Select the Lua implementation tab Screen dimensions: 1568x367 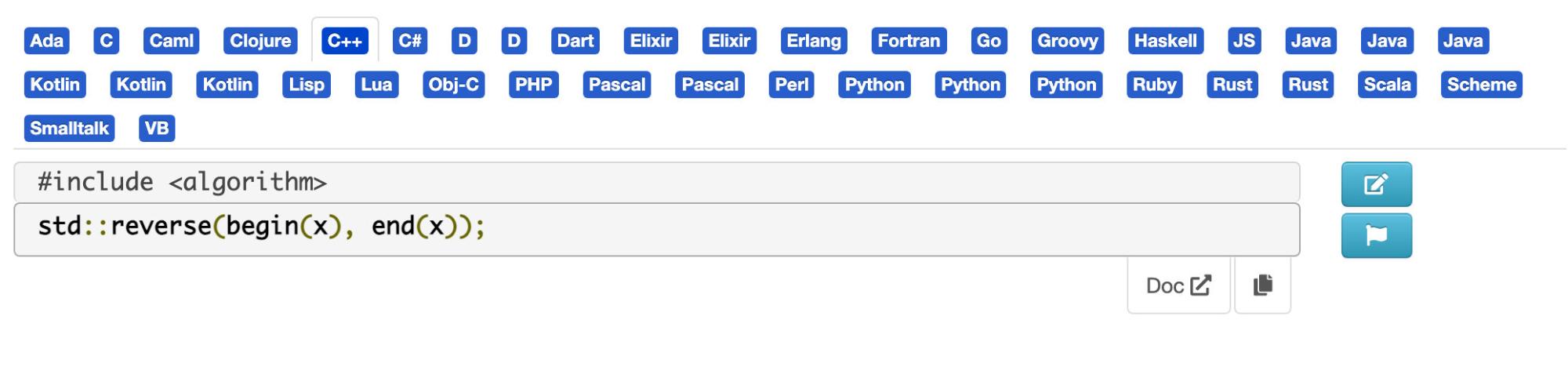376,85
